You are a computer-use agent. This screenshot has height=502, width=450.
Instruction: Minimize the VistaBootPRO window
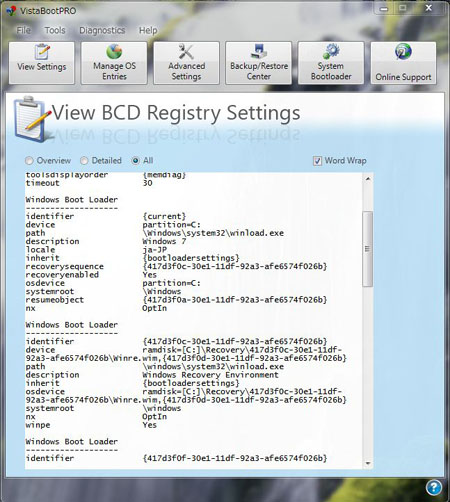pos(384,8)
